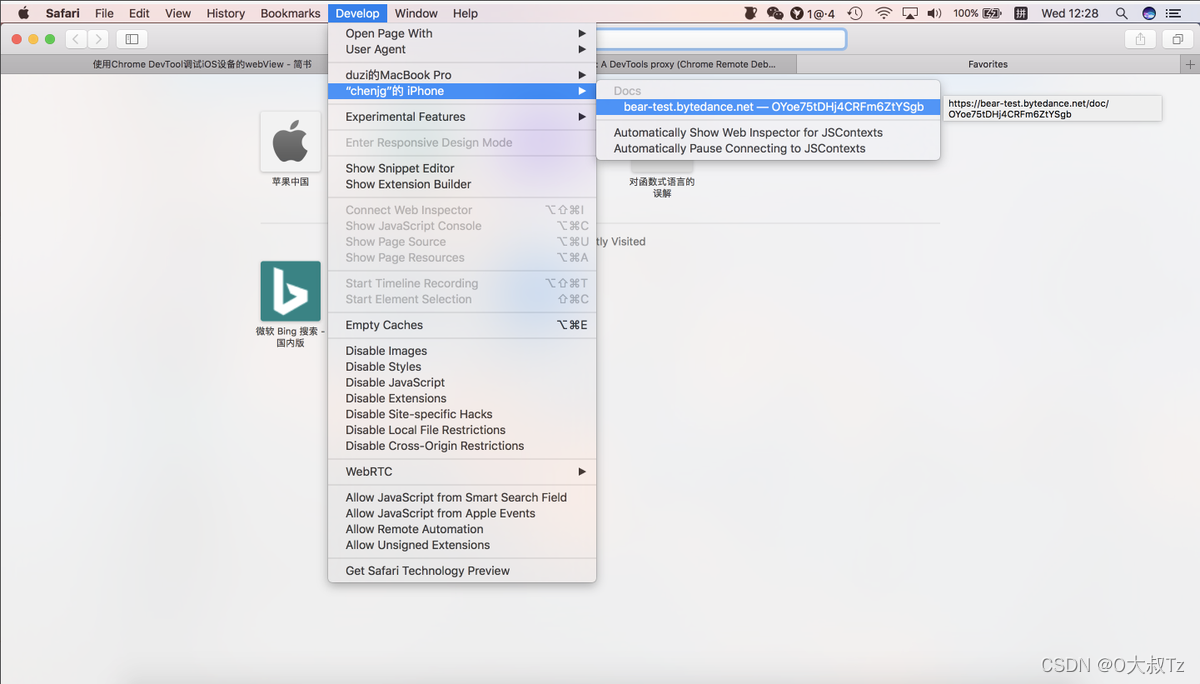The width and height of the screenshot is (1200, 684).
Task: Toggle Allow Remote Automation
Action: click(x=463, y=530)
